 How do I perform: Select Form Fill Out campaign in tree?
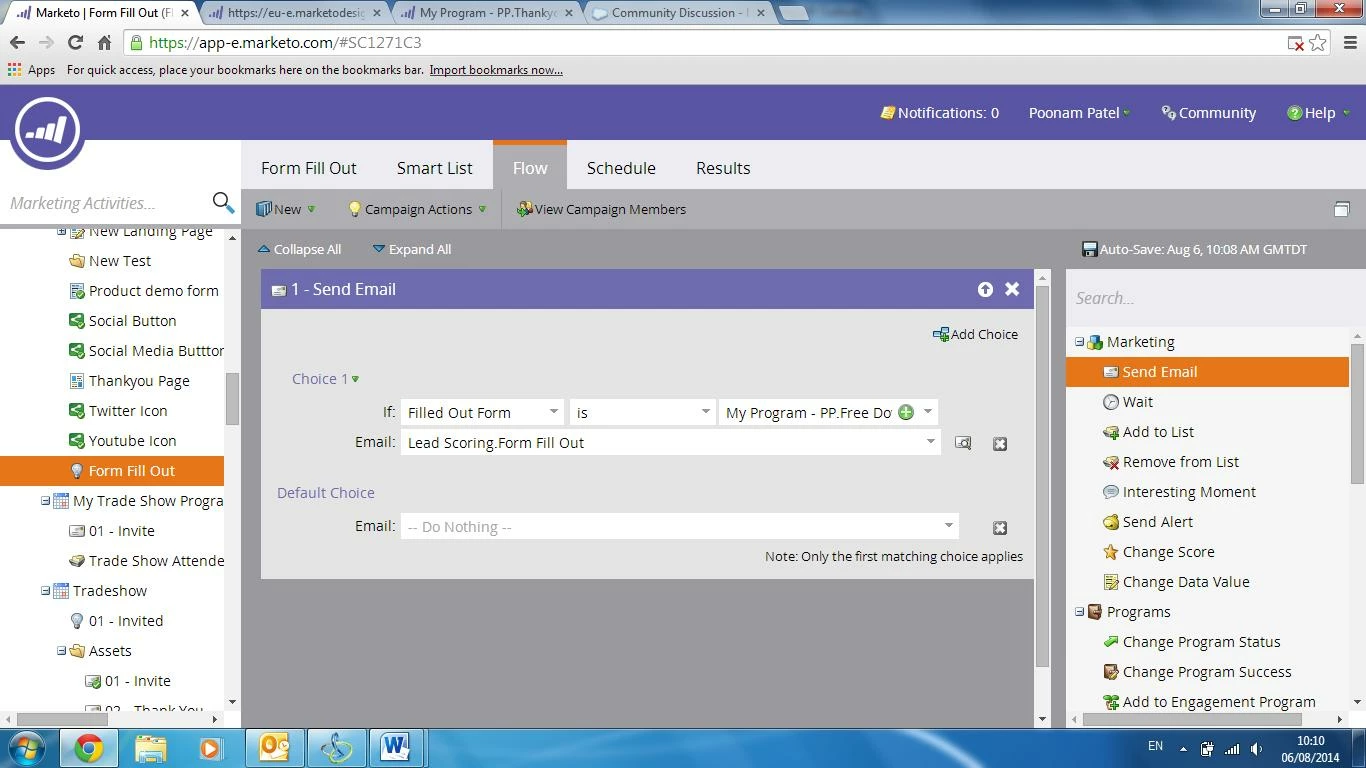pos(112,471)
